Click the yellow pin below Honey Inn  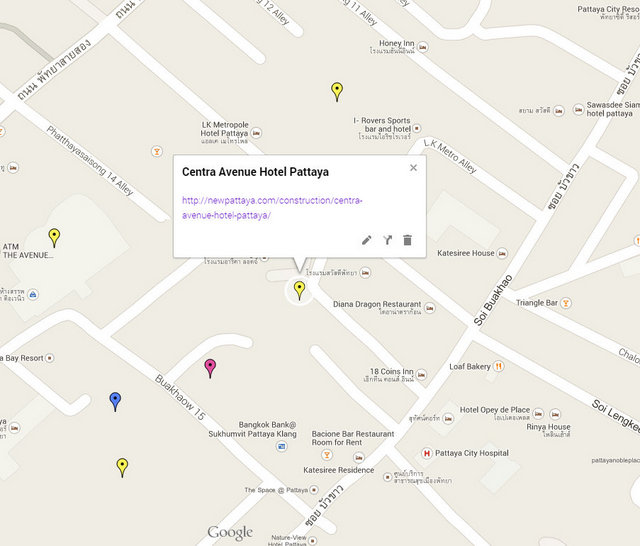point(337,91)
